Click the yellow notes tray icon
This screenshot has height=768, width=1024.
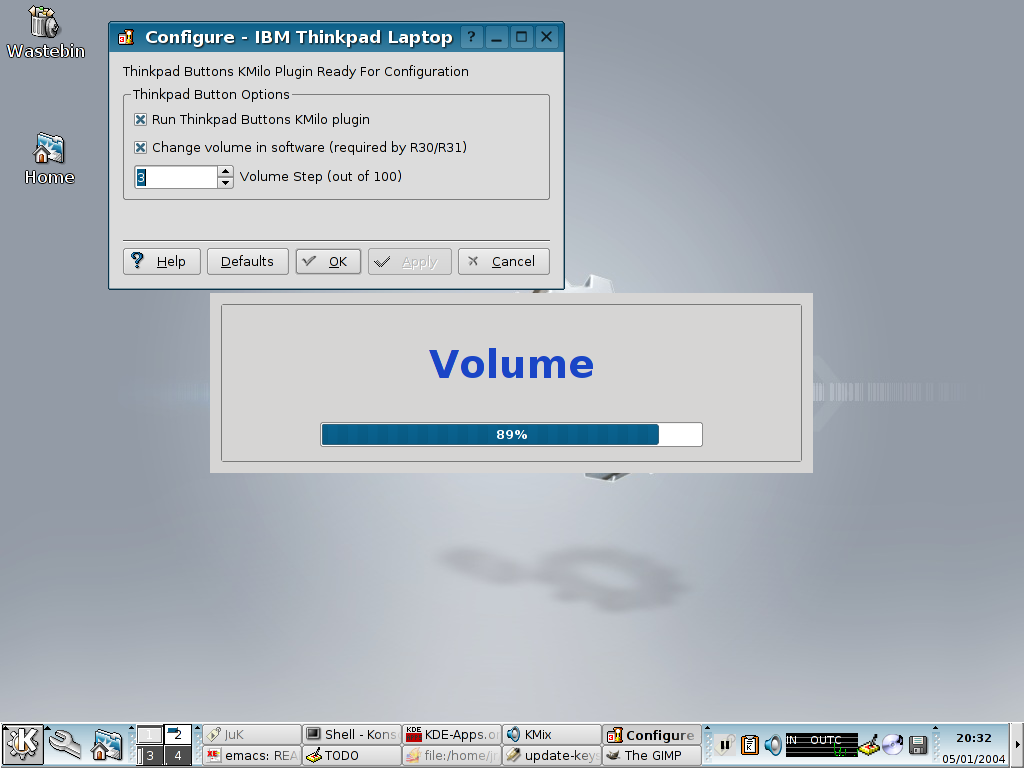869,745
